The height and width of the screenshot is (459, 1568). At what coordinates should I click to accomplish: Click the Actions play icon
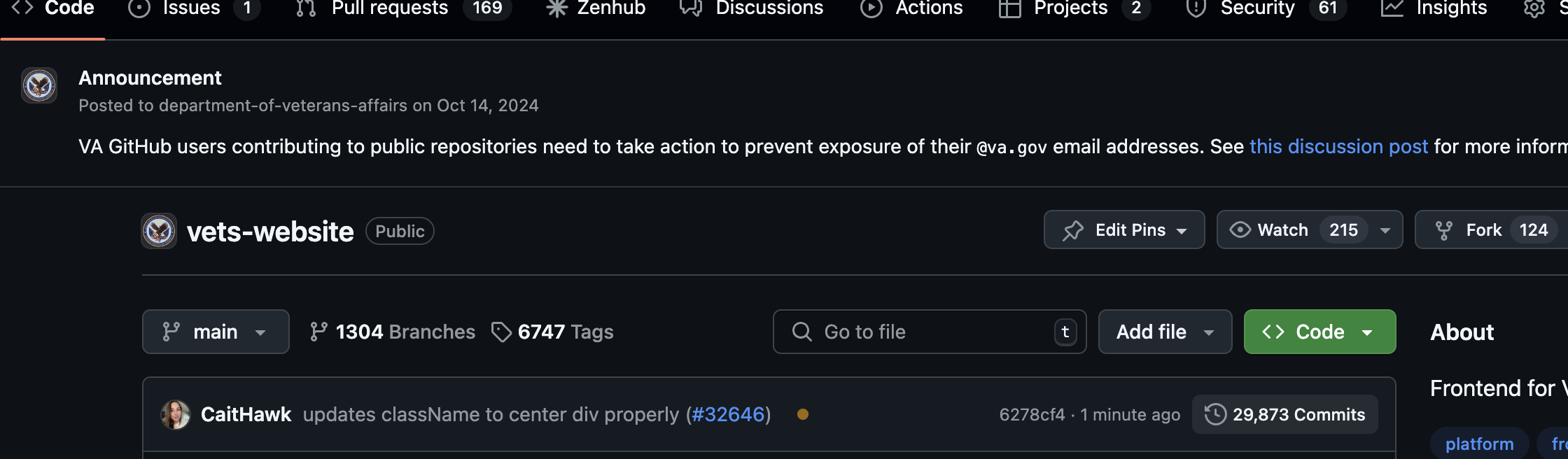pyautogui.click(x=871, y=9)
